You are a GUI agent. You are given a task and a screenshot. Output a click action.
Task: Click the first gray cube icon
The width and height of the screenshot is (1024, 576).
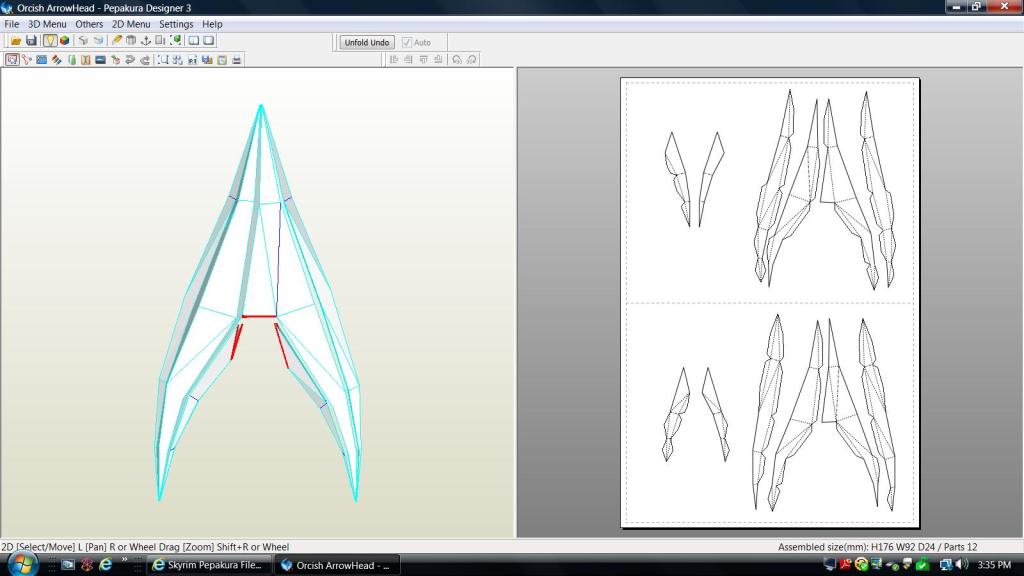[x=83, y=40]
